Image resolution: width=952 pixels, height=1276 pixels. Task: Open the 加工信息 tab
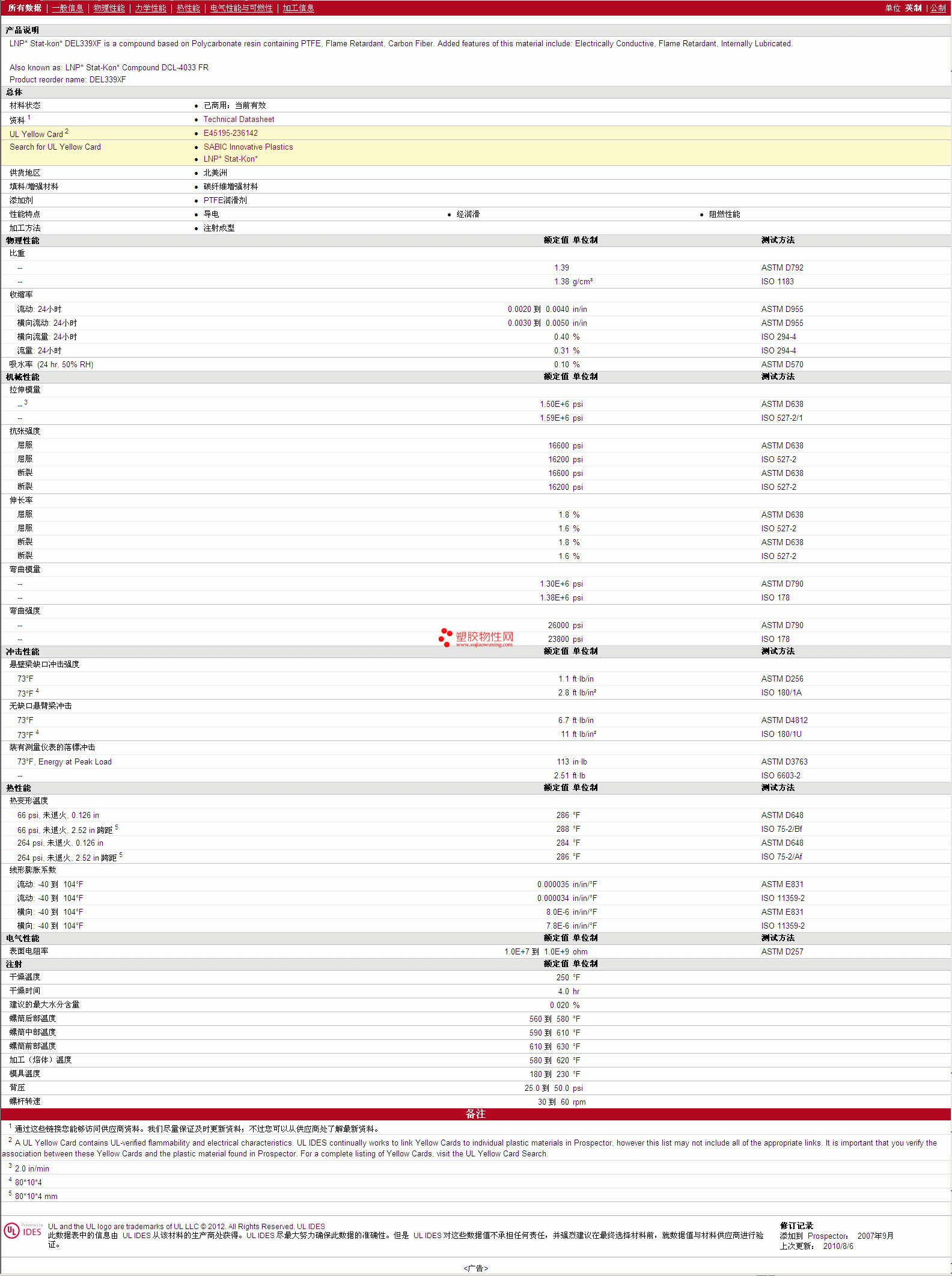pyautogui.click(x=298, y=8)
